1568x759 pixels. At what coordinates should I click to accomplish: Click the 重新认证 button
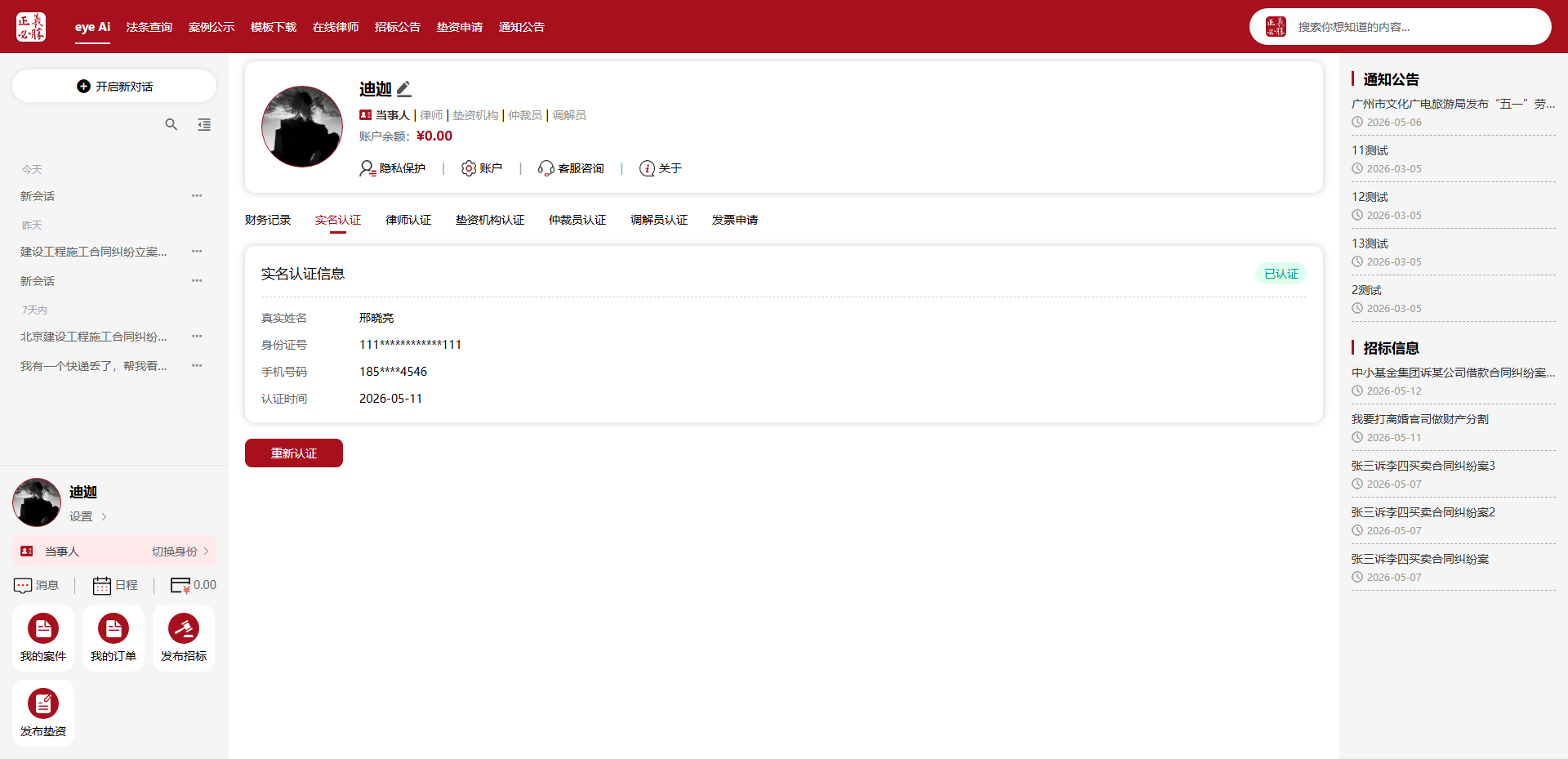pyautogui.click(x=294, y=453)
